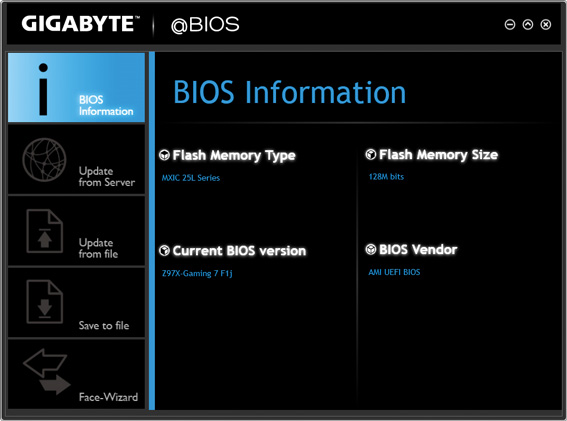The image size is (567, 421).
Task: Close the @BIOS window
Action: tap(546, 25)
